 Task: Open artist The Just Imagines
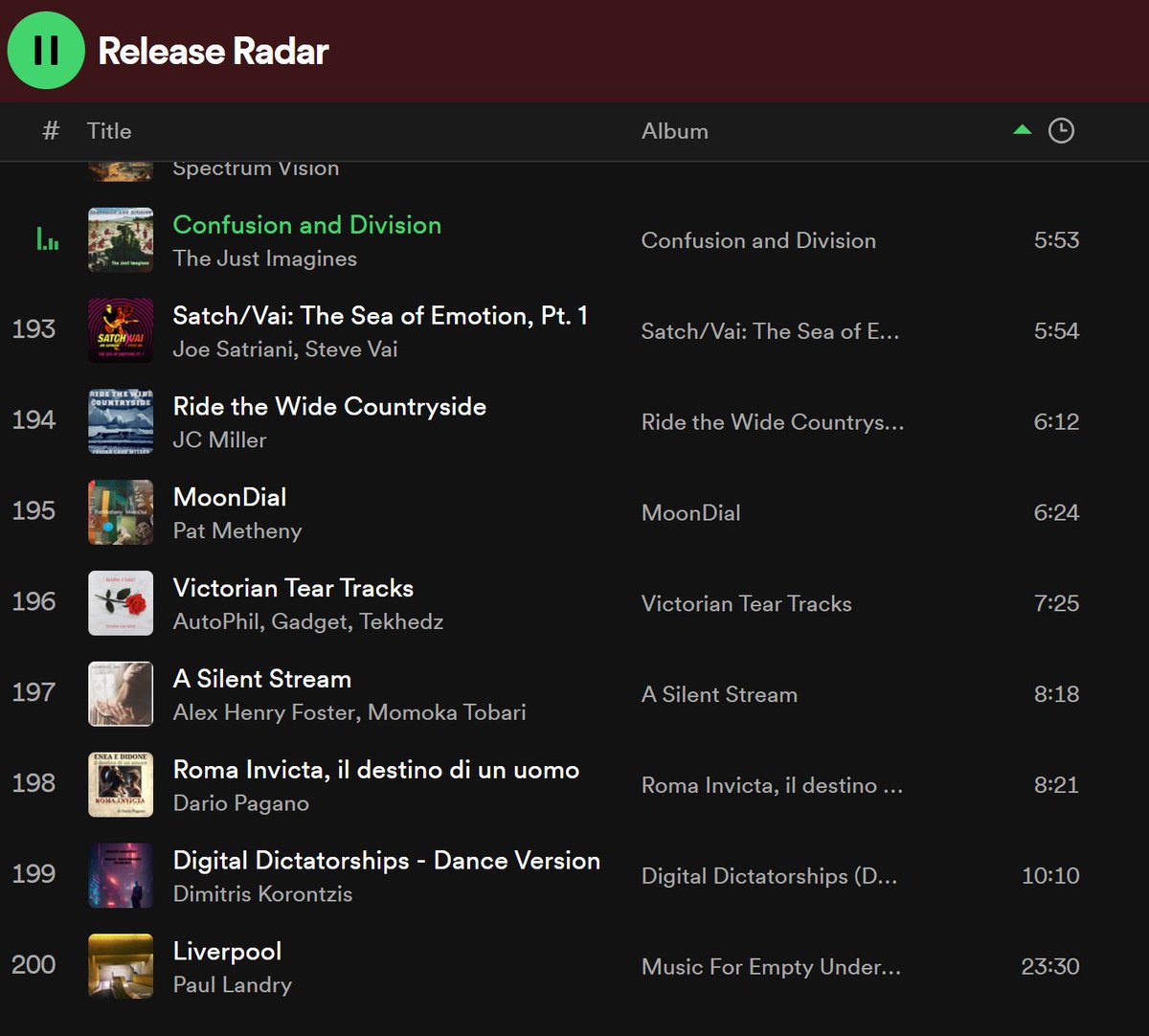coord(265,259)
